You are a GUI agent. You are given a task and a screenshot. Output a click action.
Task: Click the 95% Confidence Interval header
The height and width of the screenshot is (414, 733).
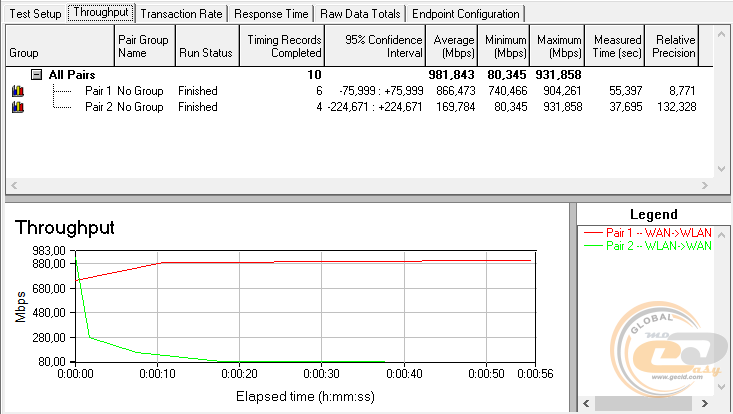pos(374,46)
